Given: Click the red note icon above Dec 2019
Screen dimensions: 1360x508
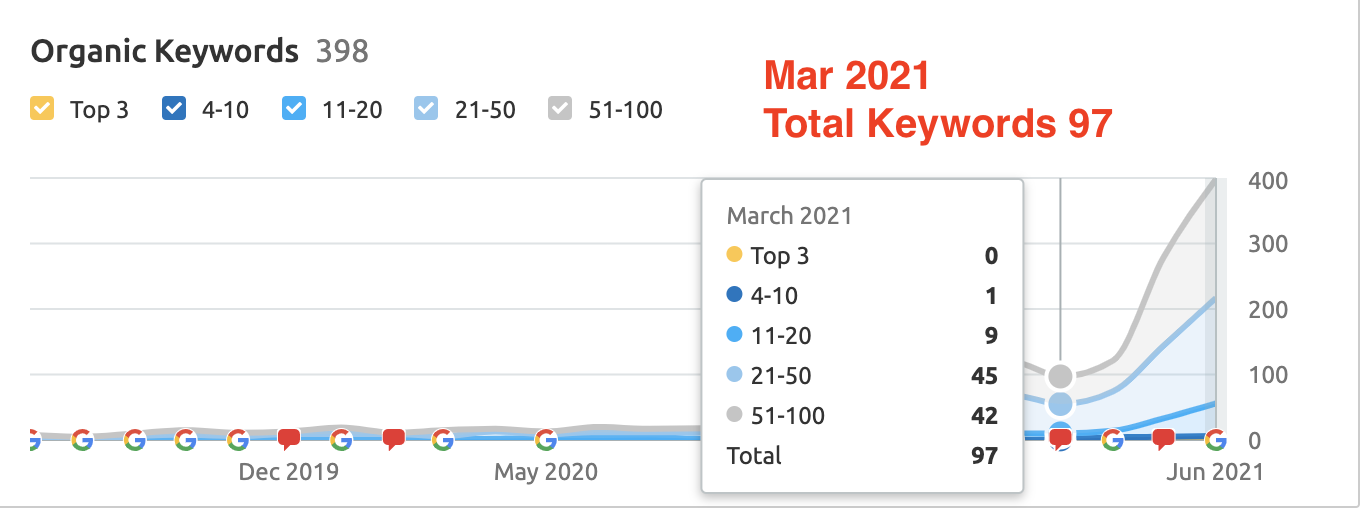Looking at the screenshot, I should pyautogui.click(x=289, y=438).
